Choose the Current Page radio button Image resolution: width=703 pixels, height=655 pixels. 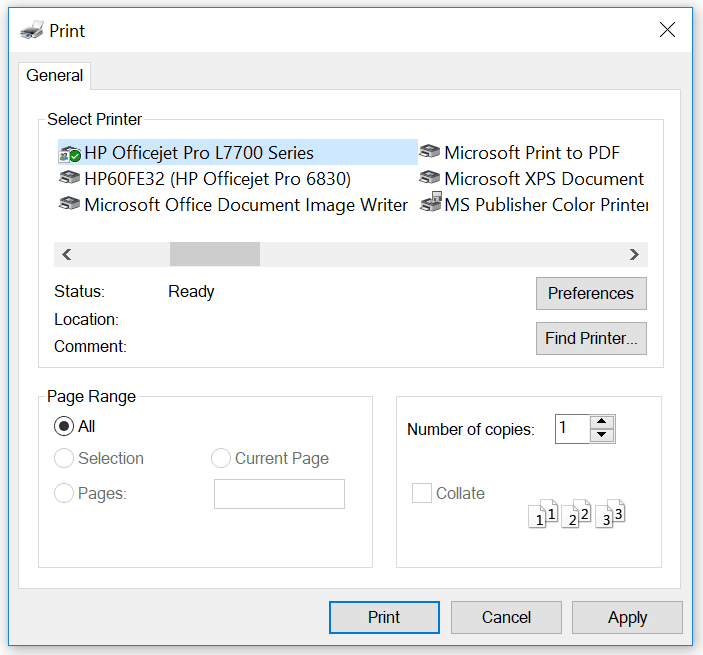point(221,458)
